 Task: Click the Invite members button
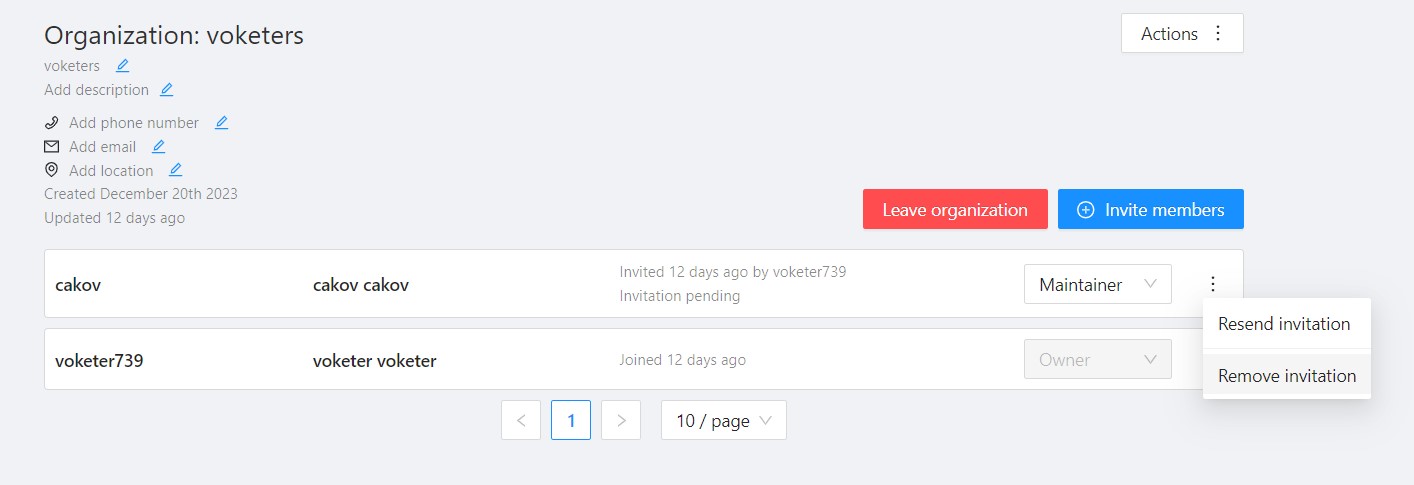tap(1150, 210)
